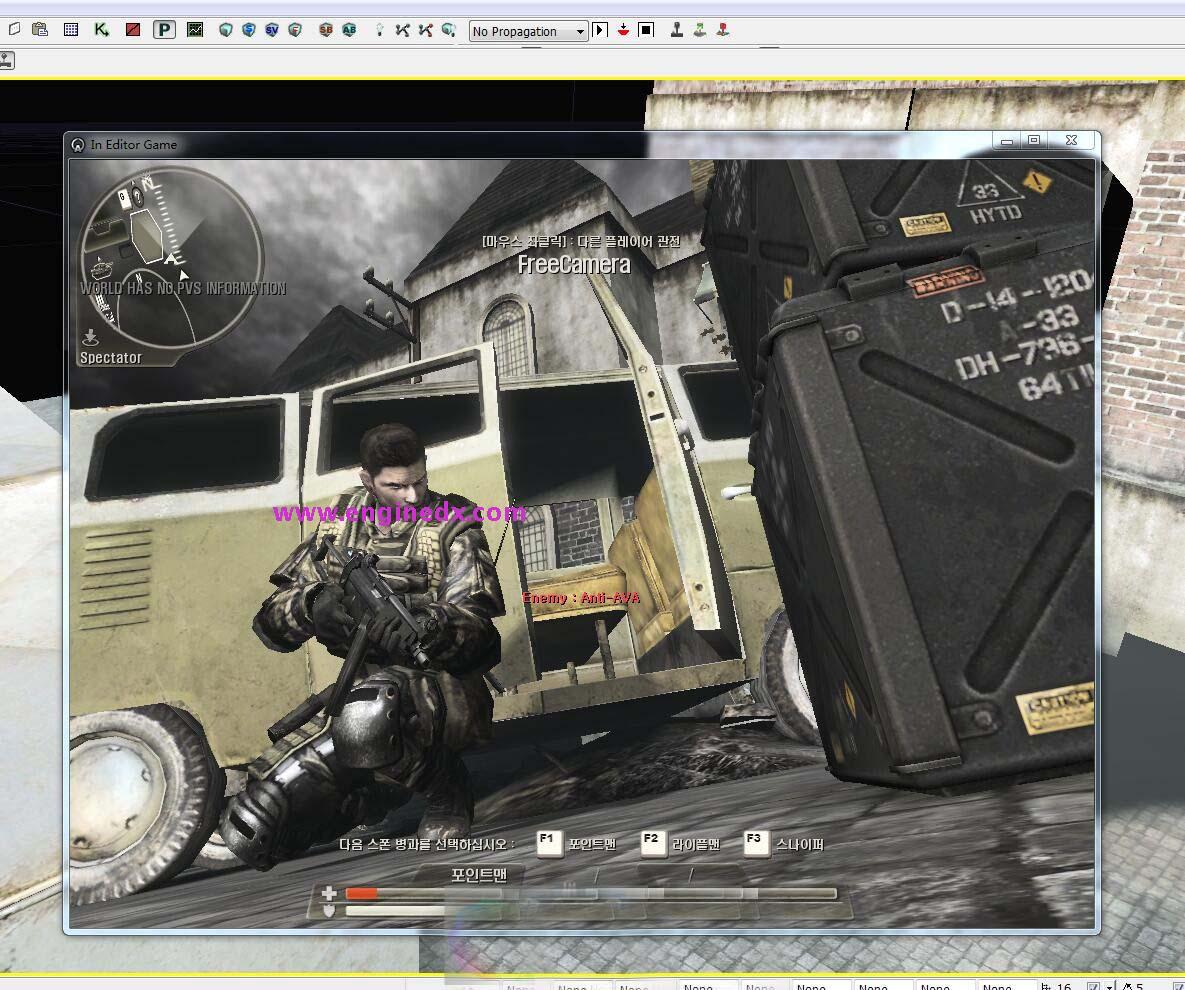Click the circular minimap radar
1185x990 pixels.
pos(172,259)
